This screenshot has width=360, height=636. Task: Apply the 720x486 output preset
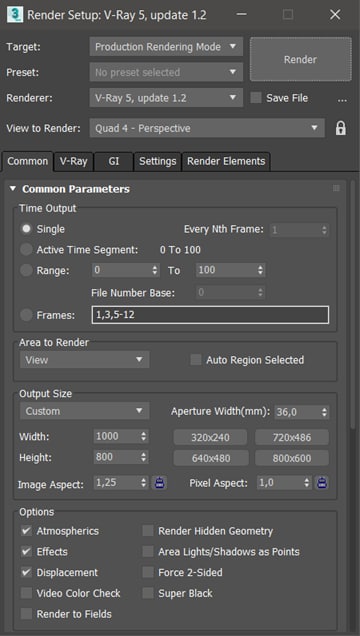click(x=292, y=438)
